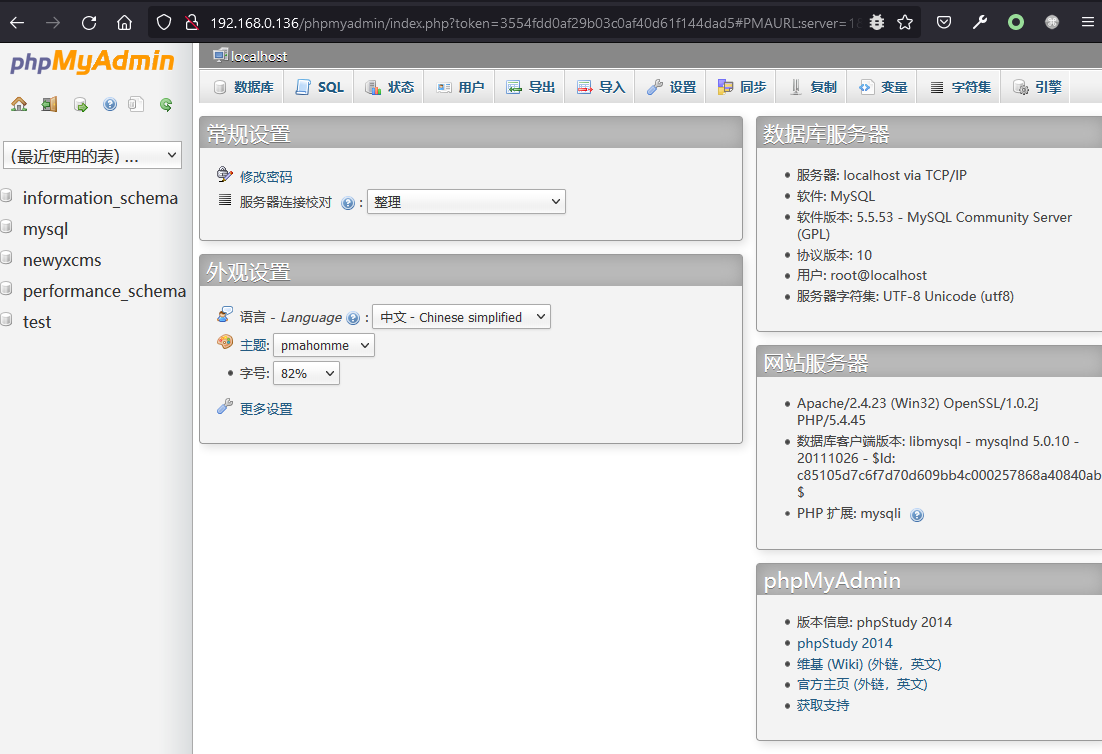Click the 主题 theme link label
Screen dimensions: 1102x754
[253, 345]
